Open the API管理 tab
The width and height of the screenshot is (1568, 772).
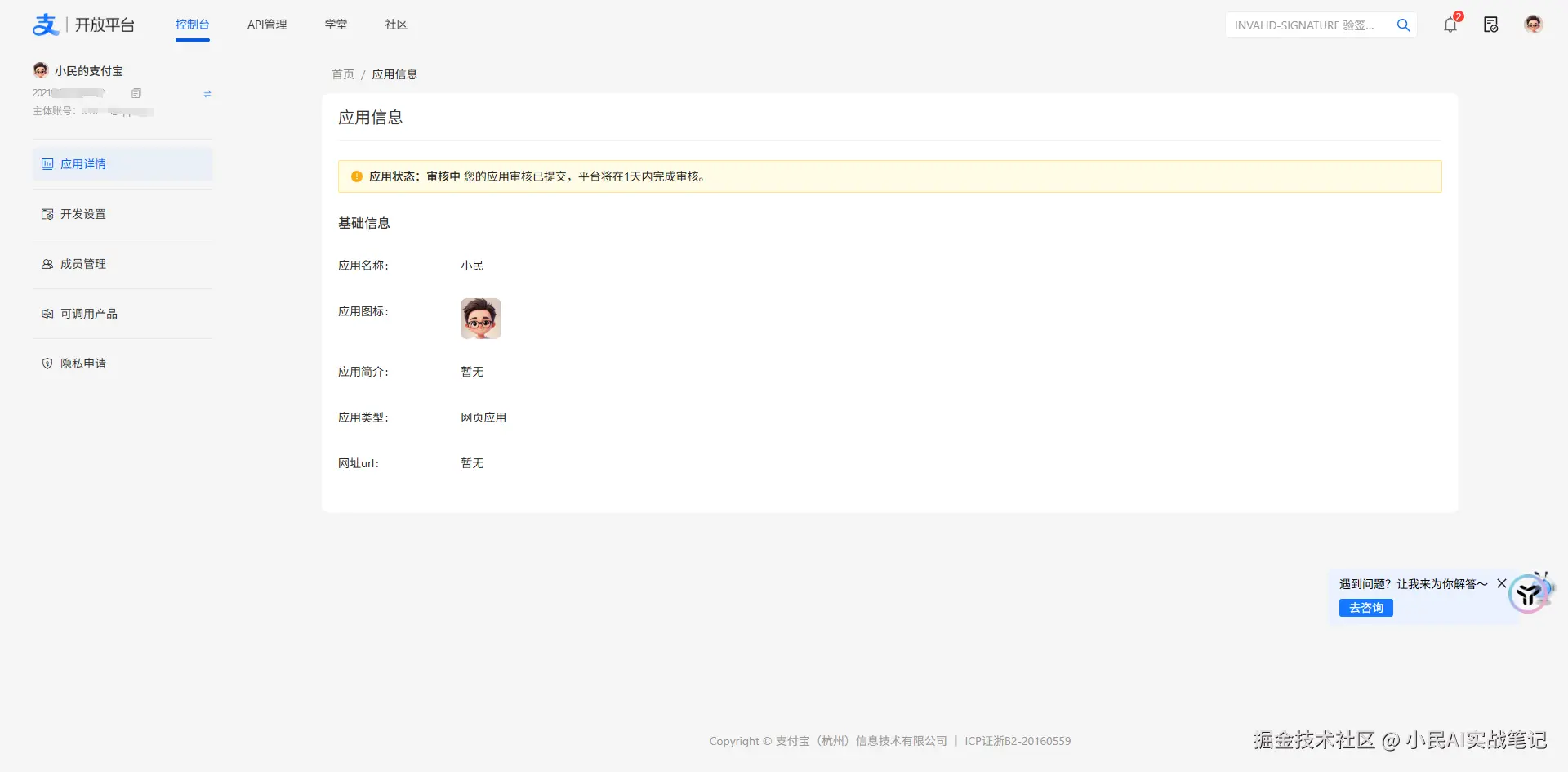click(267, 25)
